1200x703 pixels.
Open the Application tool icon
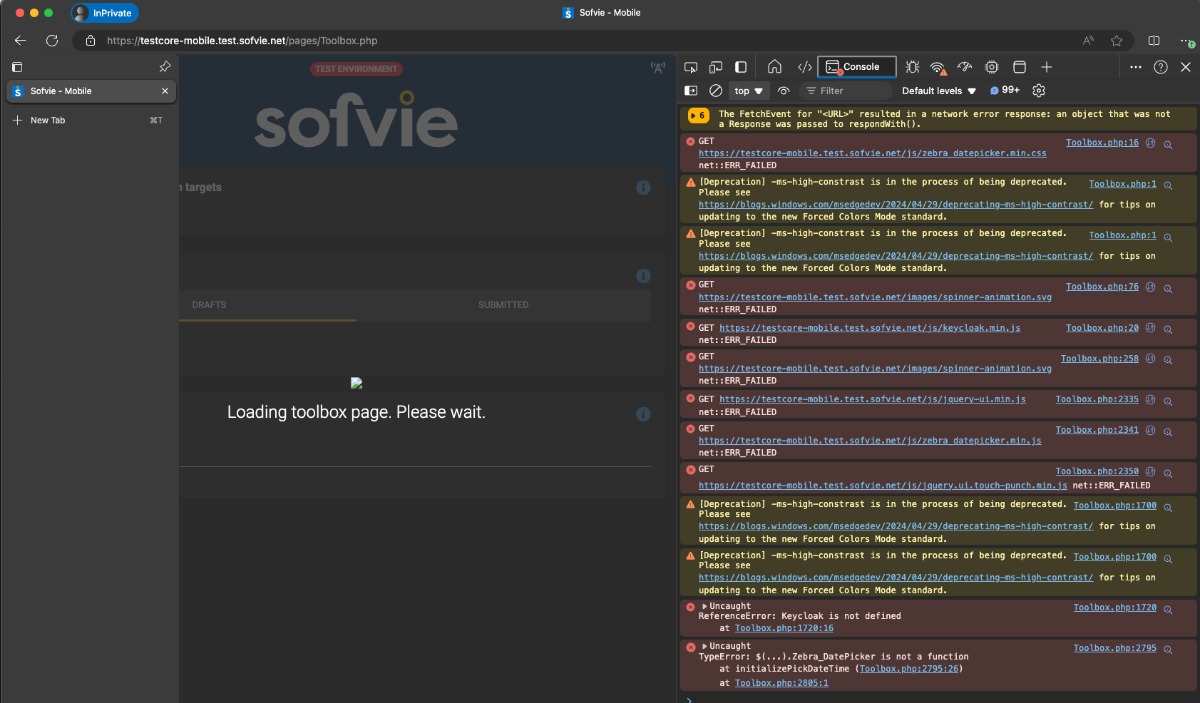pyautogui.click(x=1020, y=67)
